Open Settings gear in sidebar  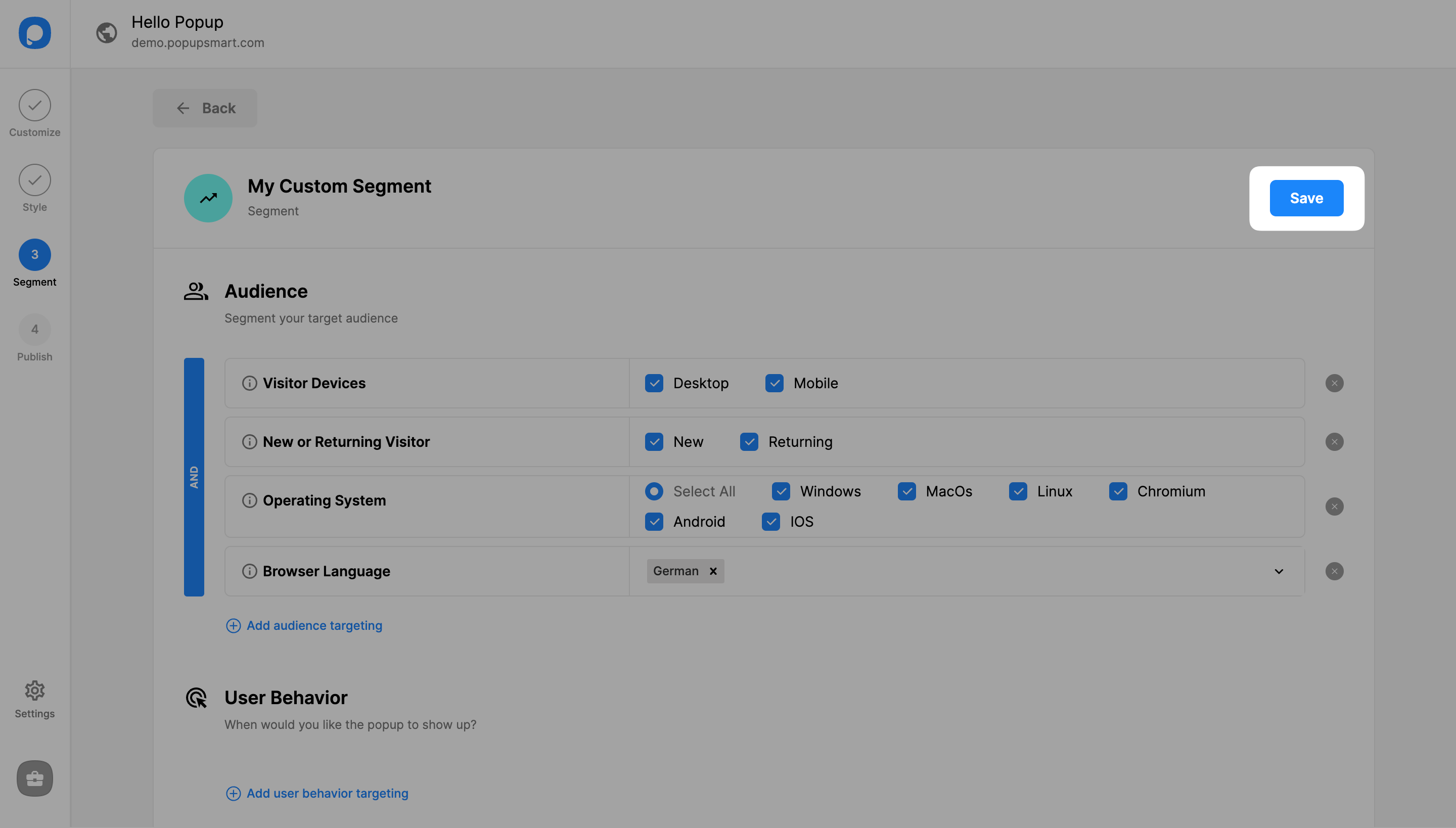click(35, 691)
